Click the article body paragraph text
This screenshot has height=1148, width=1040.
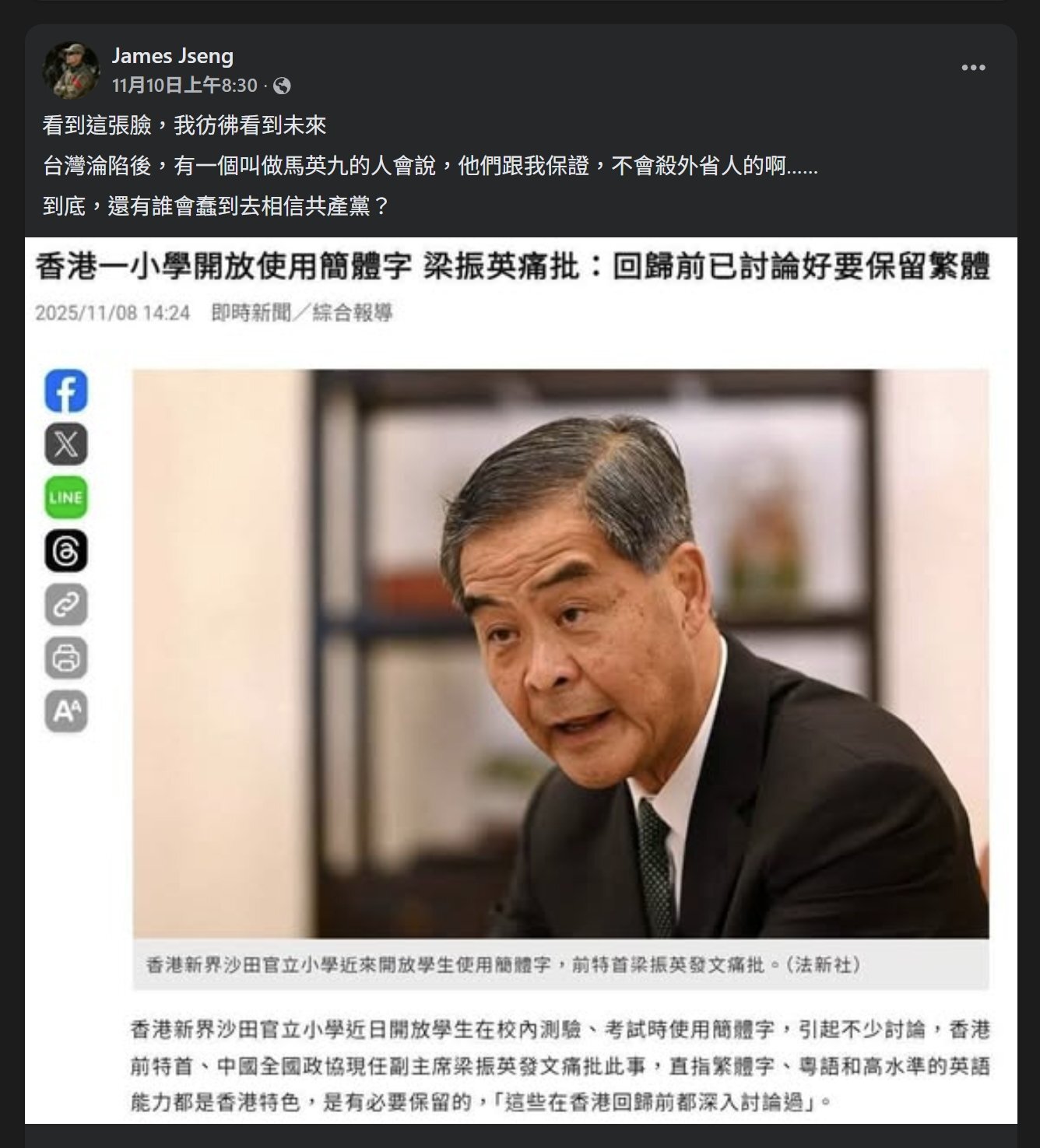560,1066
